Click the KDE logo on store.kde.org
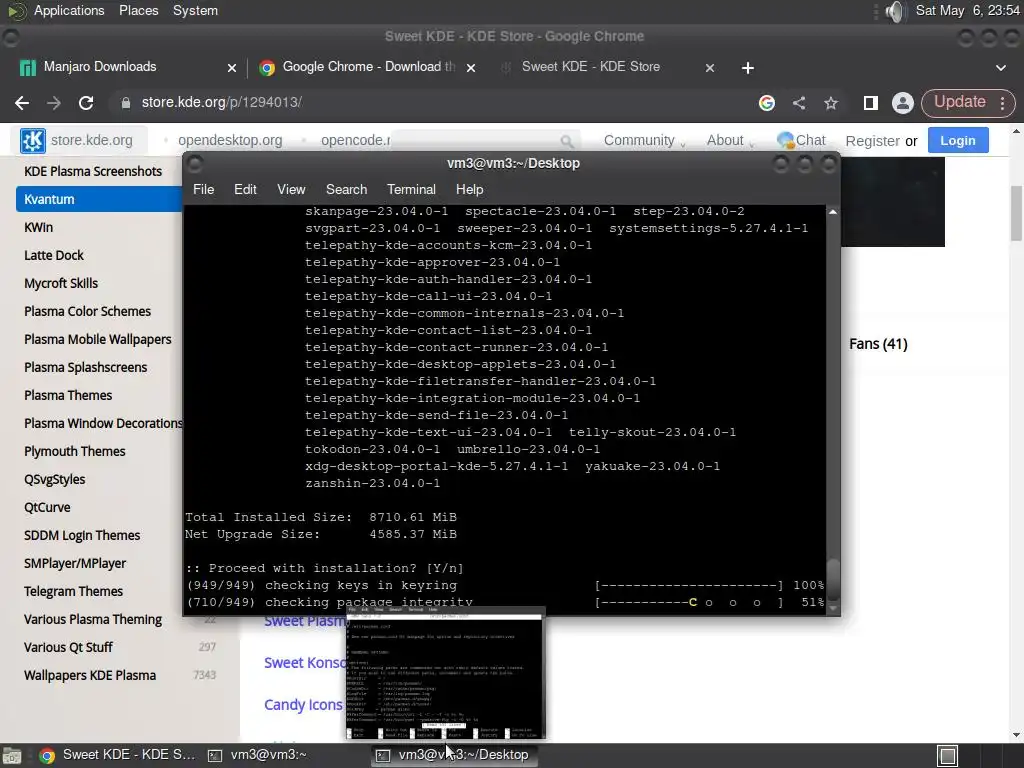 pyautogui.click(x=33, y=140)
